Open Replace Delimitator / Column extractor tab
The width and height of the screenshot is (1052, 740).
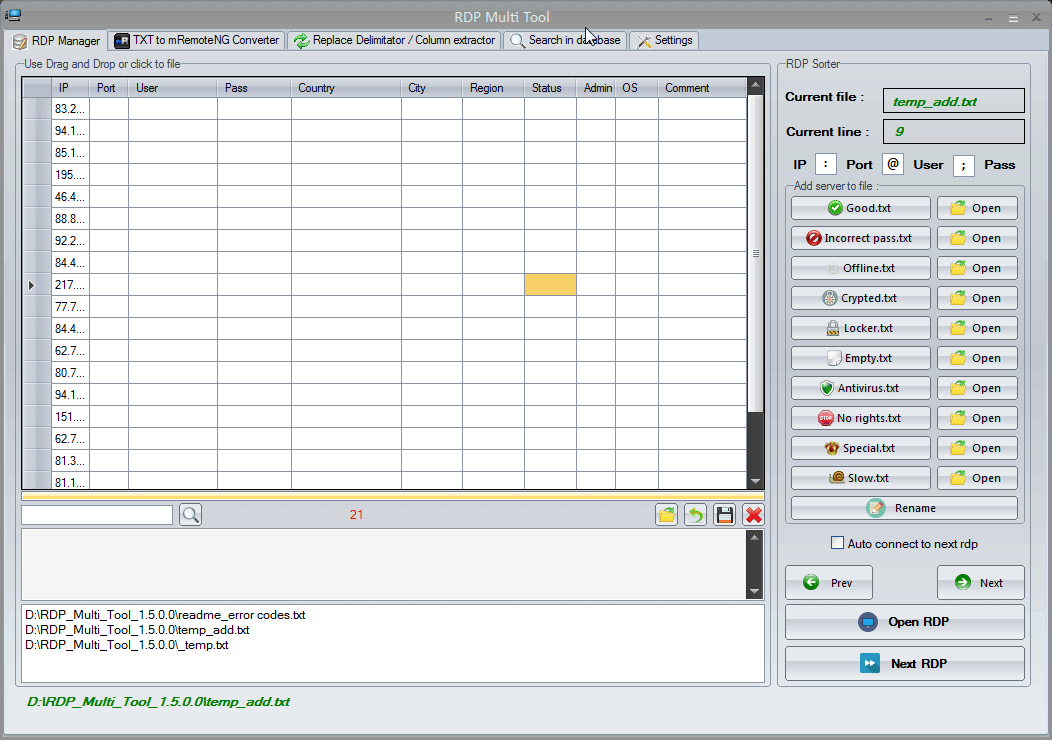point(394,40)
